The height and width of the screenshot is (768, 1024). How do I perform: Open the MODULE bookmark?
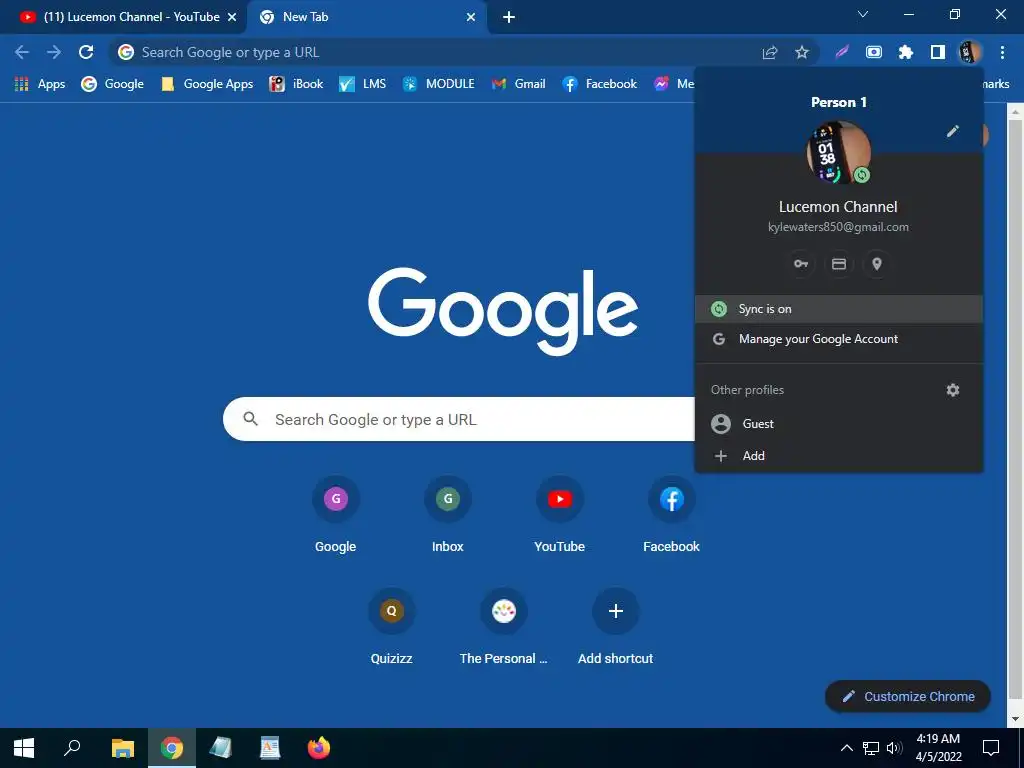tap(439, 84)
